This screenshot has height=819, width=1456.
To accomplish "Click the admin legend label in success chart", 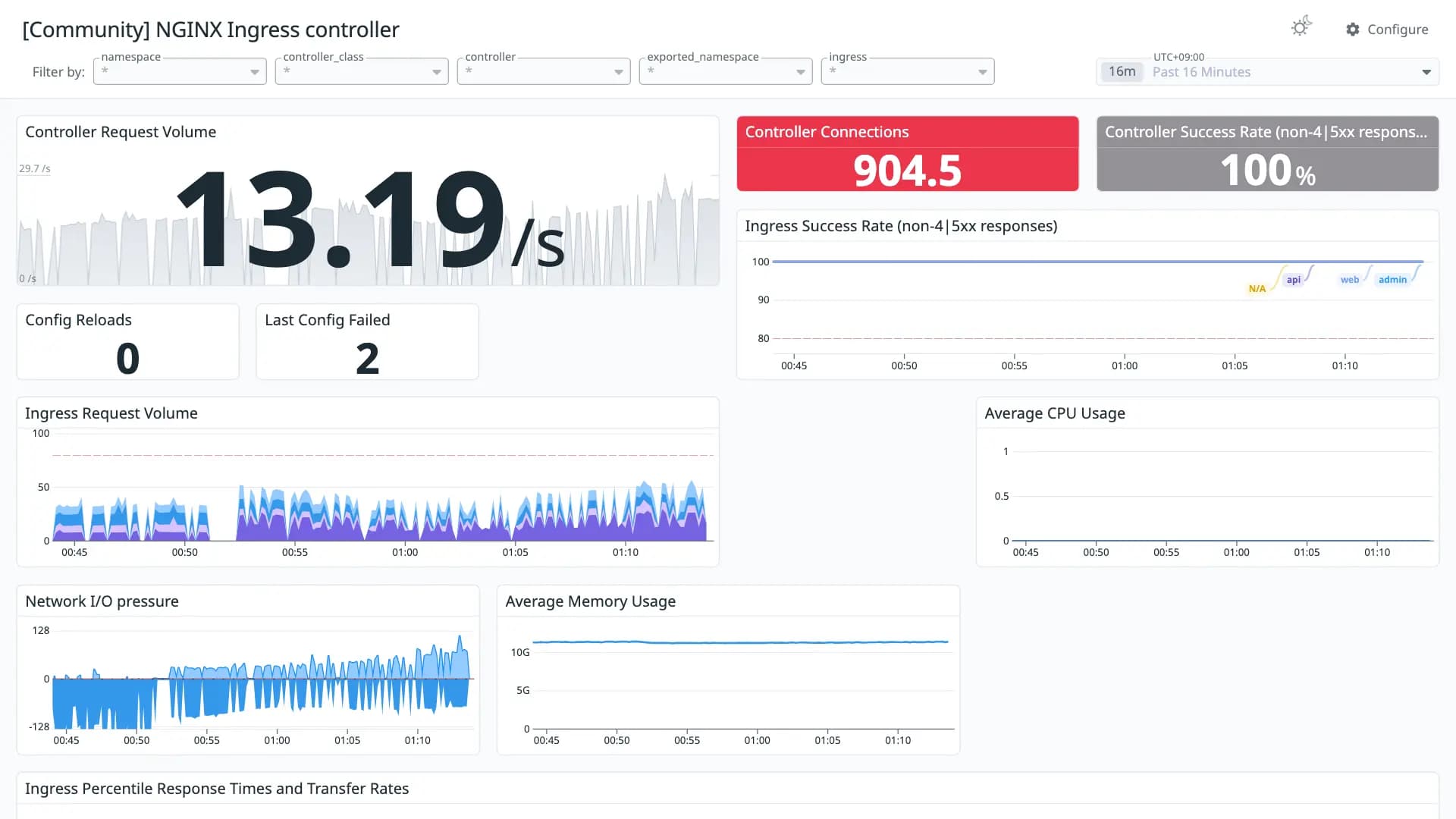I will 1392,280.
